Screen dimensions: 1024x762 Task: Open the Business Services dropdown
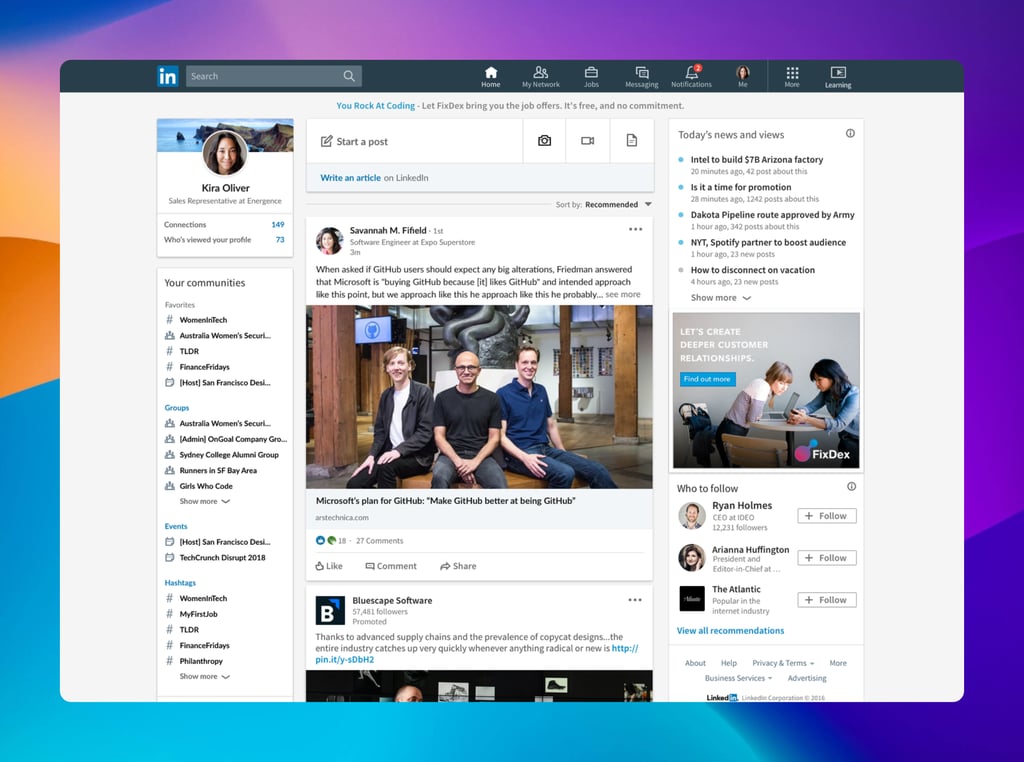click(x=738, y=678)
